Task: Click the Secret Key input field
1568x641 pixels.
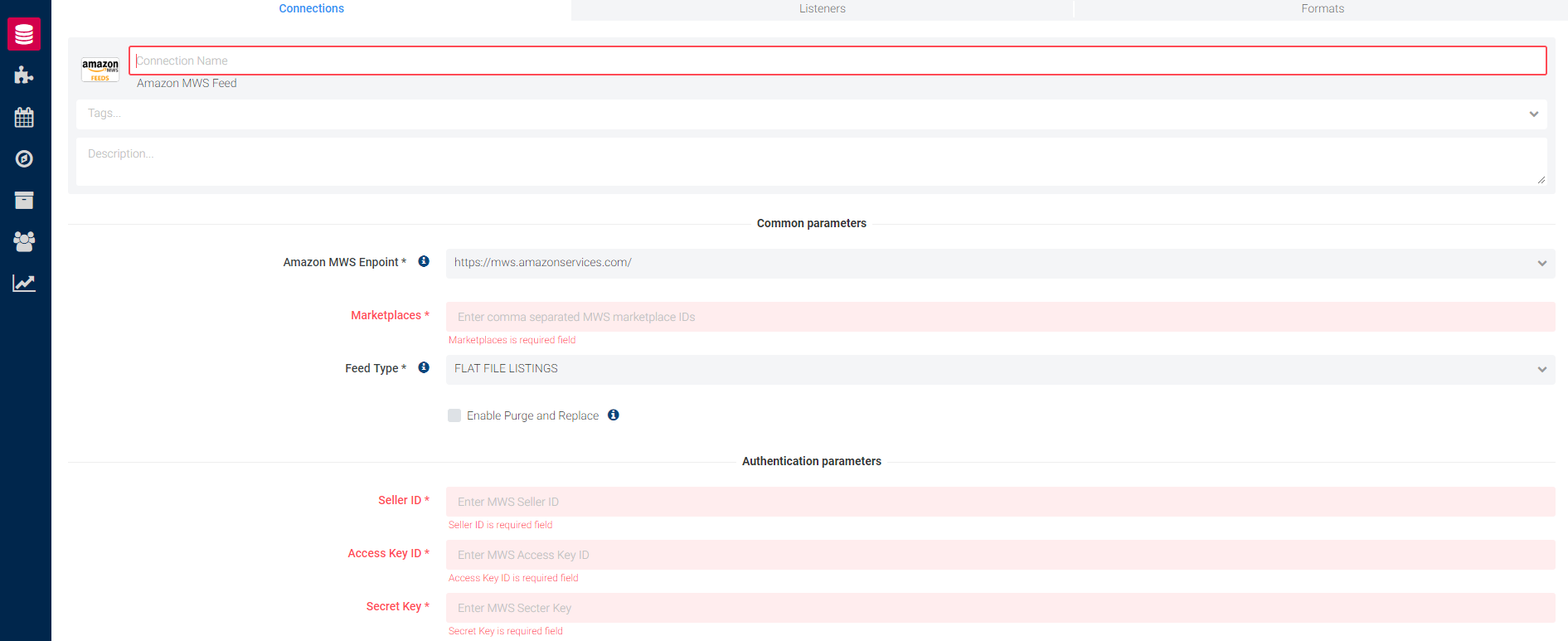Action: 1000,608
